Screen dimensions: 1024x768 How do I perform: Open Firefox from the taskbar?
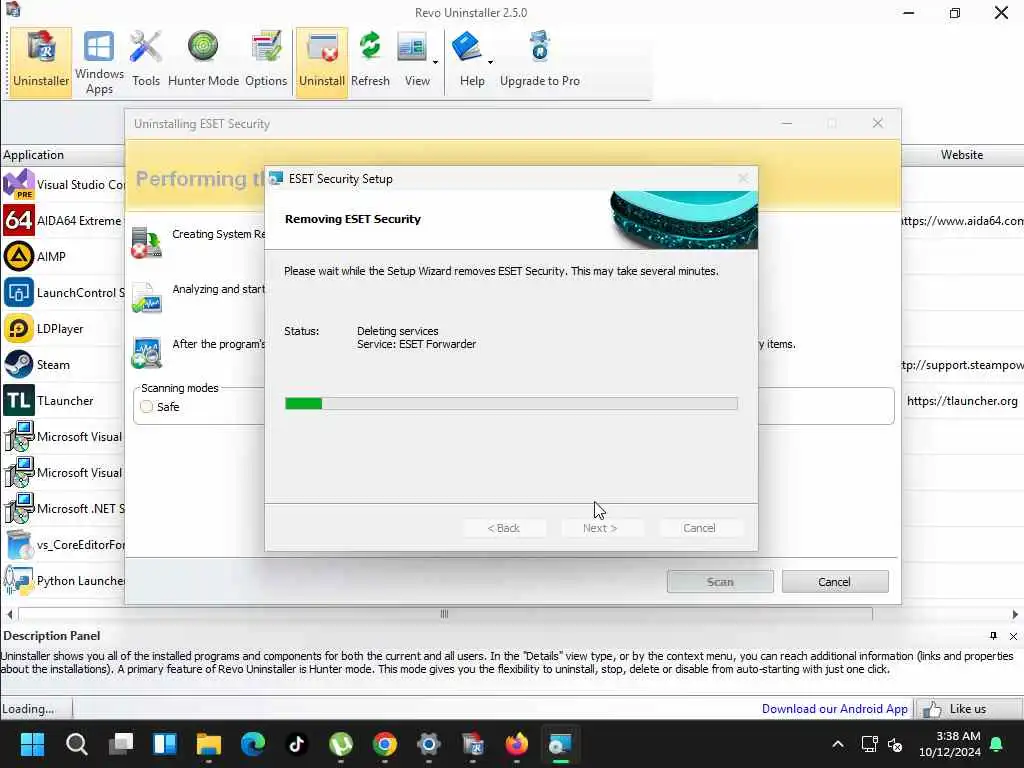tap(517, 744)
